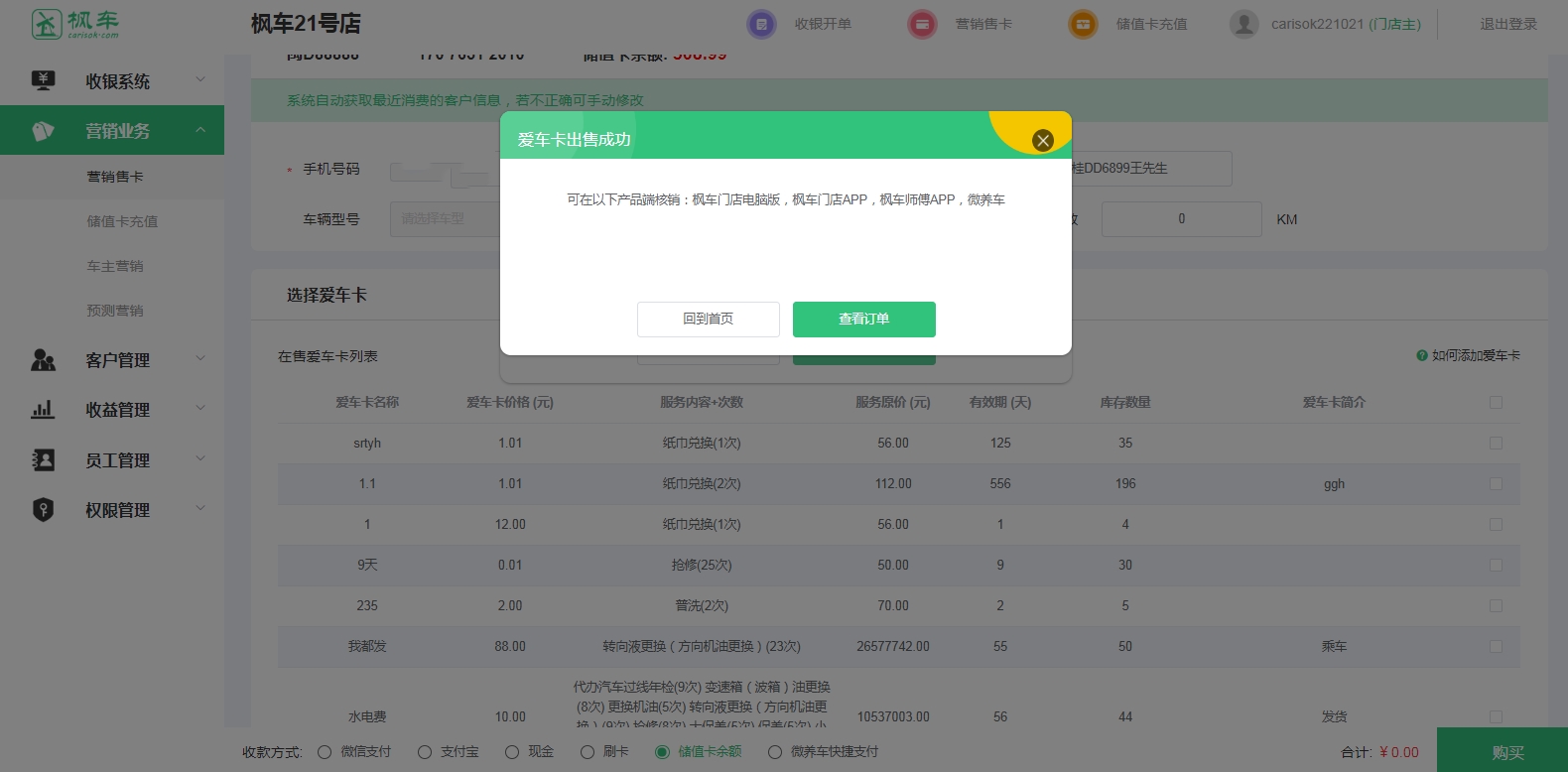This screenshot has width=1568, height=772.
Task: Click the 收益管理 chart icon
Action: pyautogui.click(x=43, y=410)
